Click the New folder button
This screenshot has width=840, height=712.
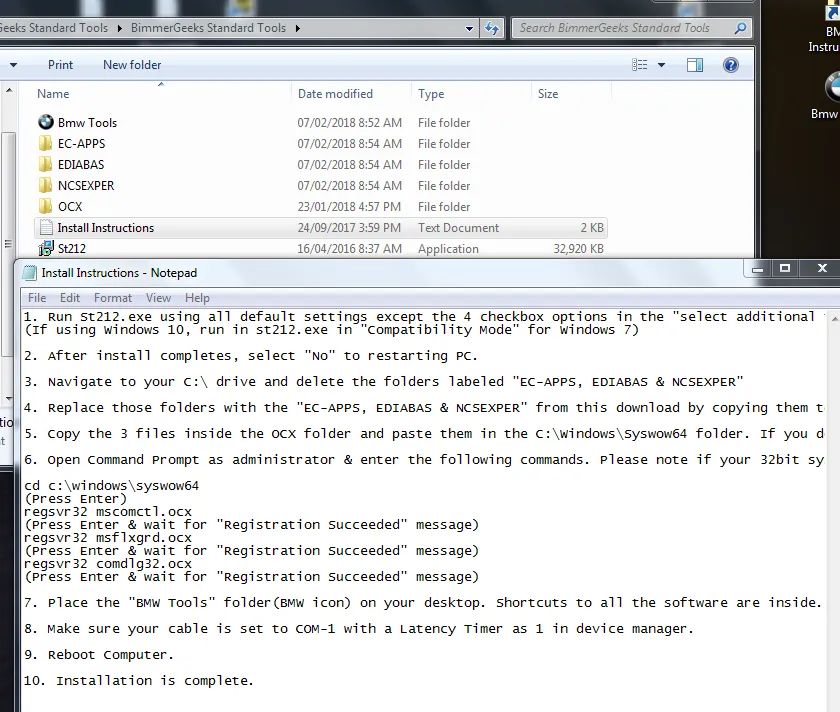[x=132, y=65]
